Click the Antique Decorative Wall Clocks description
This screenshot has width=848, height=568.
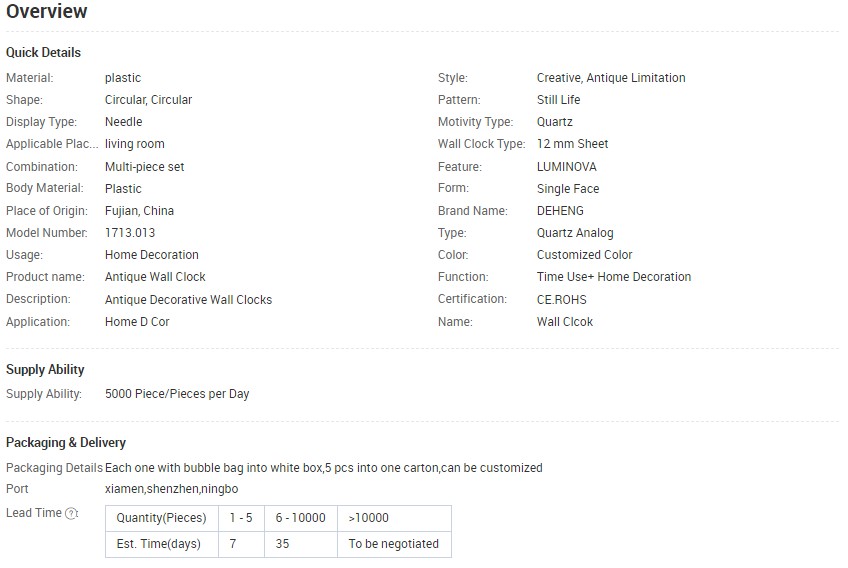point(188,300)
